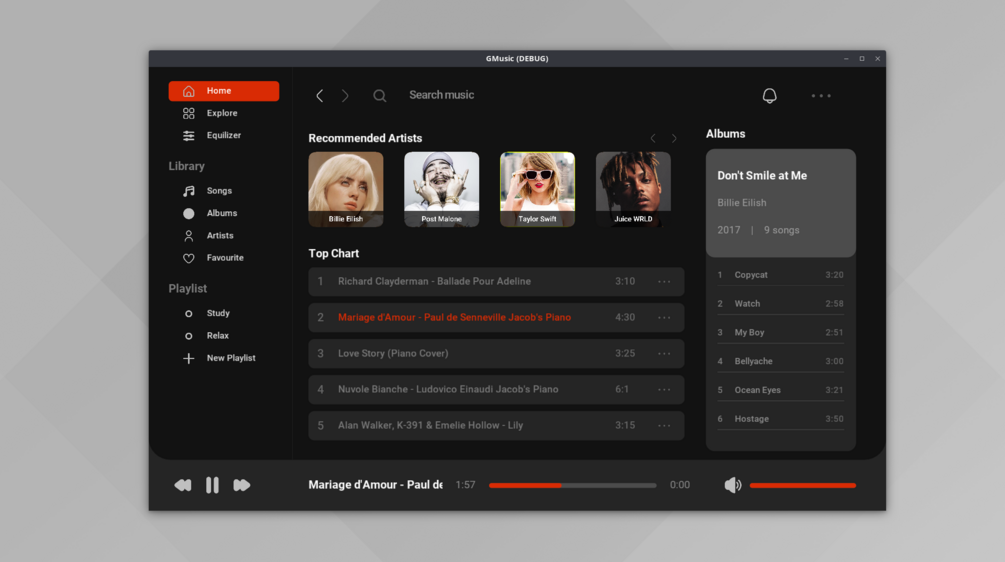Viewport: 1005px width, 562px height.
Task: Seek within the song progress bar
Action: (572, 486)
